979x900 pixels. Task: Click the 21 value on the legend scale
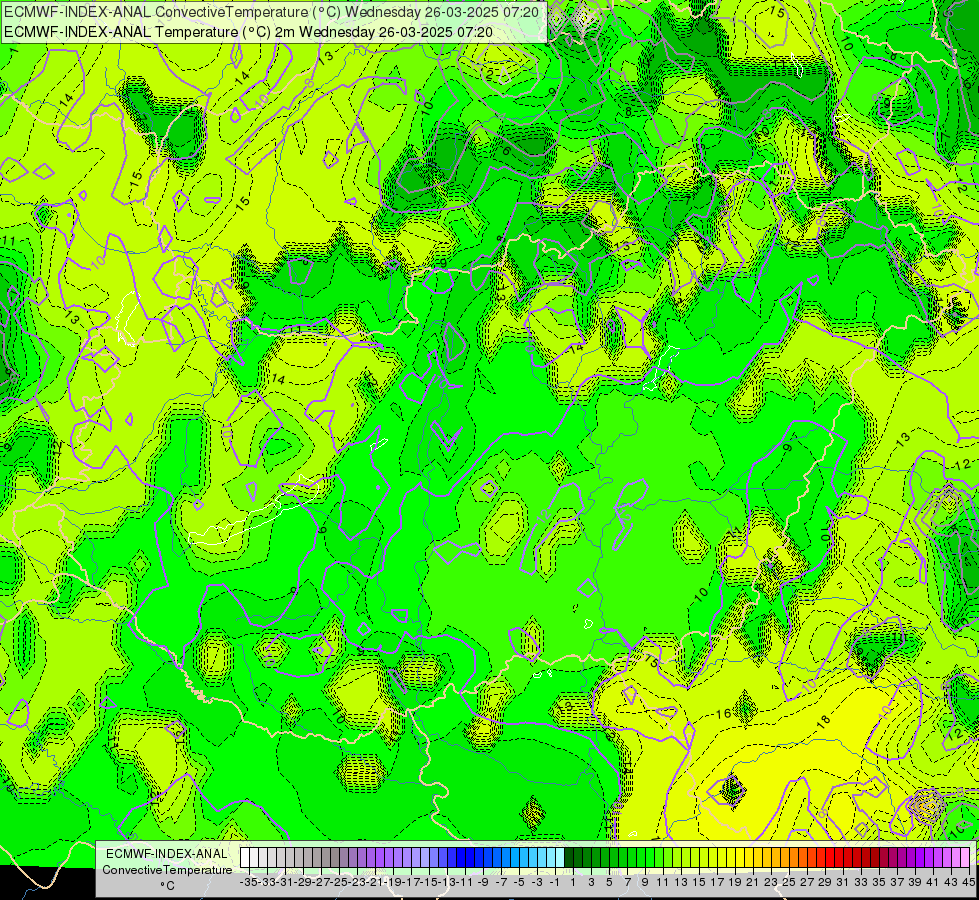pyautogui.click(x=753, y=883)
